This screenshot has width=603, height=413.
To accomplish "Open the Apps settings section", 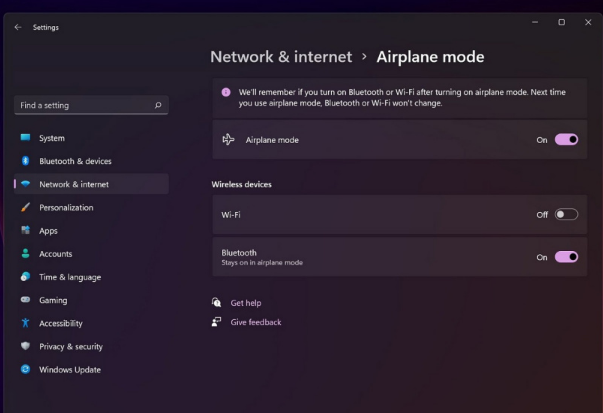I will click(48, 230).
